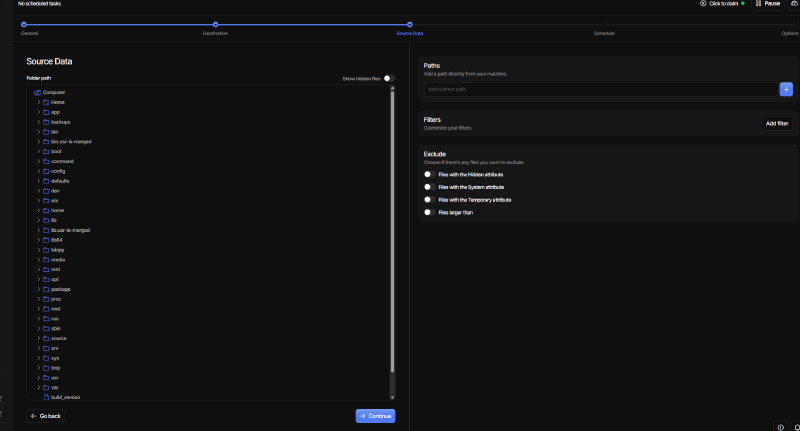800x431 pixels.
Task: Click the defaults folder icon
Action: pyautogui.click(x=46, y=181)
